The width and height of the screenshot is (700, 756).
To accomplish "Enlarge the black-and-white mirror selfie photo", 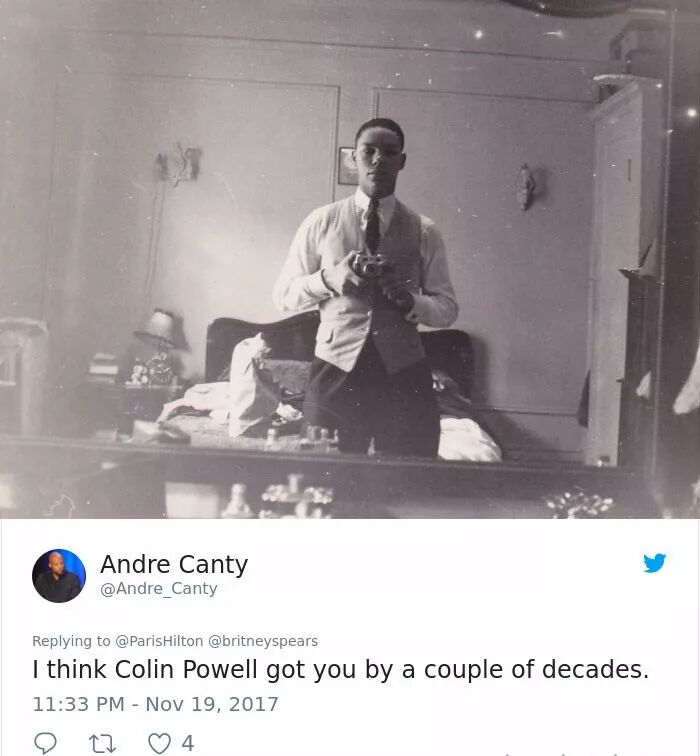I will coord(350,259).
